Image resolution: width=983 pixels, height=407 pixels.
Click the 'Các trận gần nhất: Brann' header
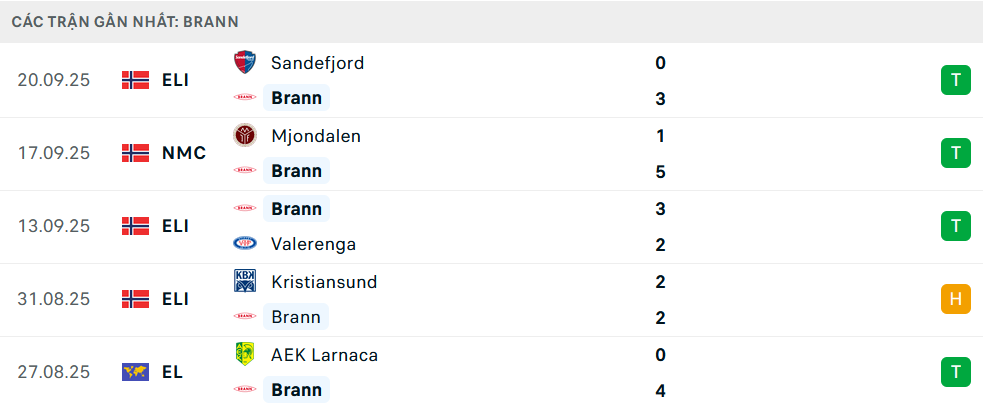click(x=125, y=21)
